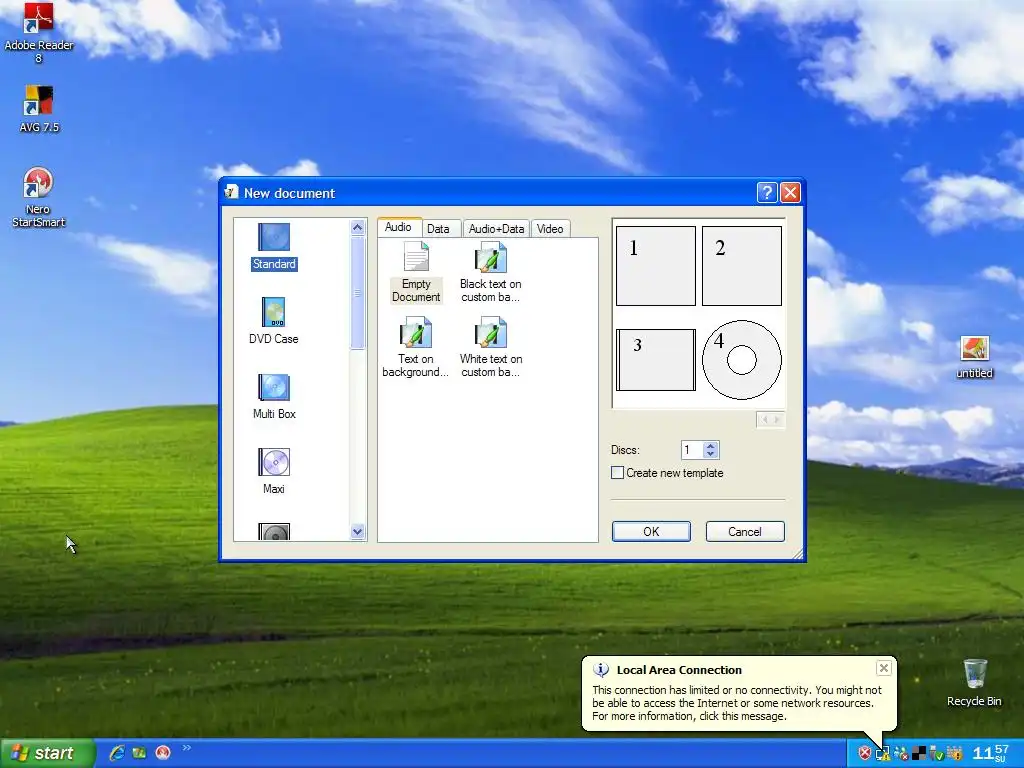Expand hidden Quick Launch items chevron
This screenshot has width=1024, height=768.
[x=186, y=748]
